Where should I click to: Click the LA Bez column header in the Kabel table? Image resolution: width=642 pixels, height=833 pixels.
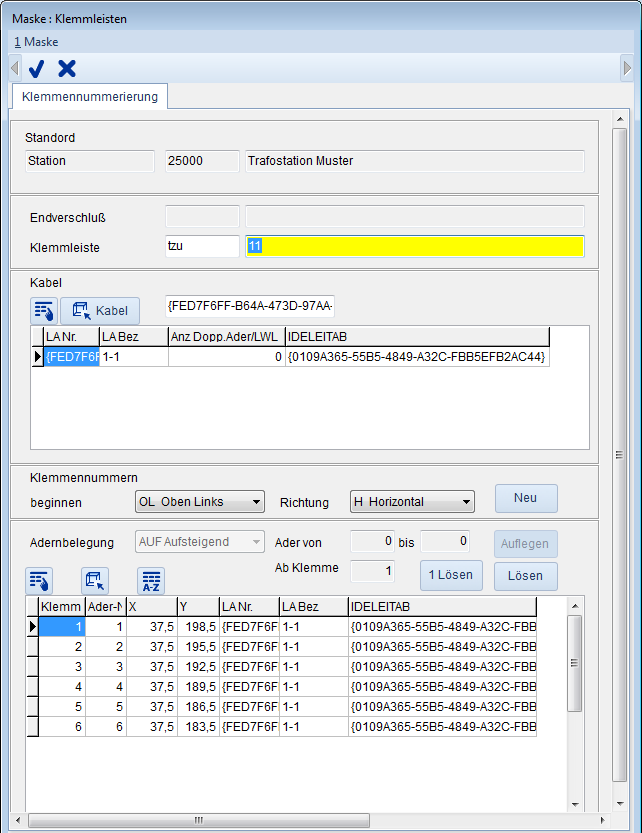pos(134,337)
